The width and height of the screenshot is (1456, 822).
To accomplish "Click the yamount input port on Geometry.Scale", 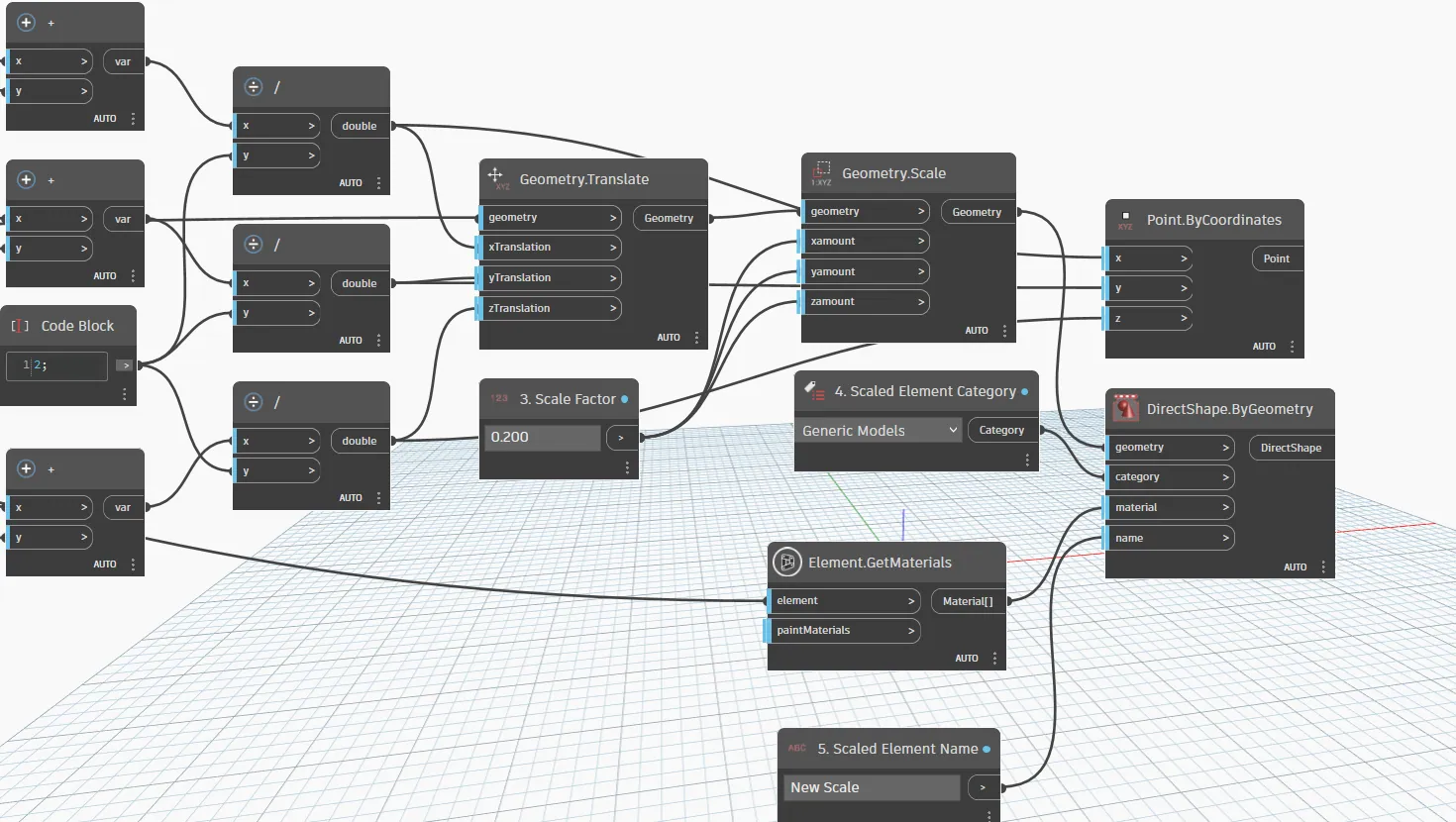I will tap(865, 271).
